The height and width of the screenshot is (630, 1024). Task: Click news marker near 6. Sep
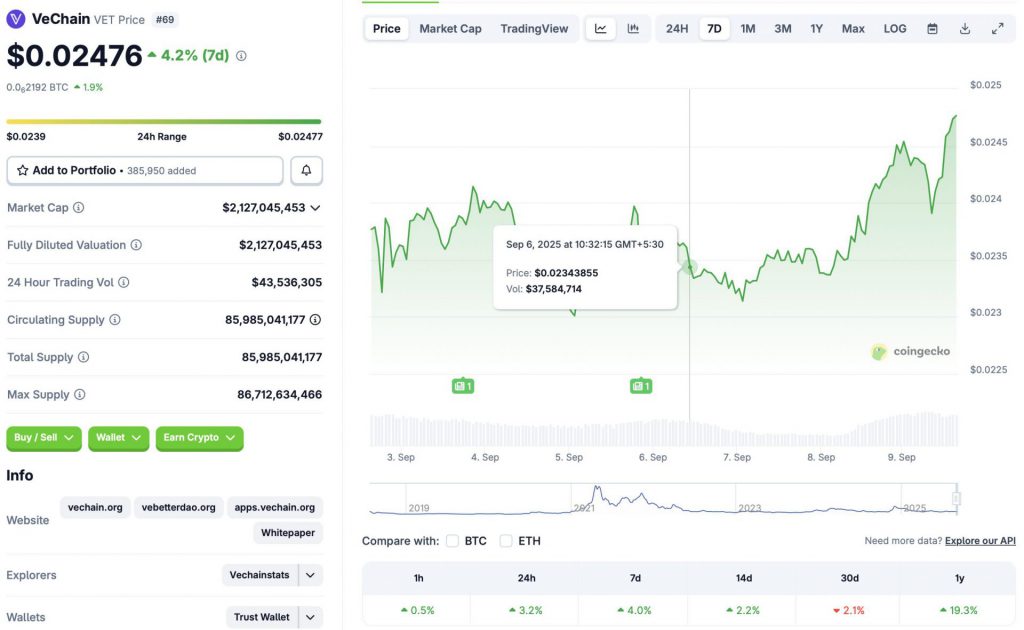[x=641, y=386]
